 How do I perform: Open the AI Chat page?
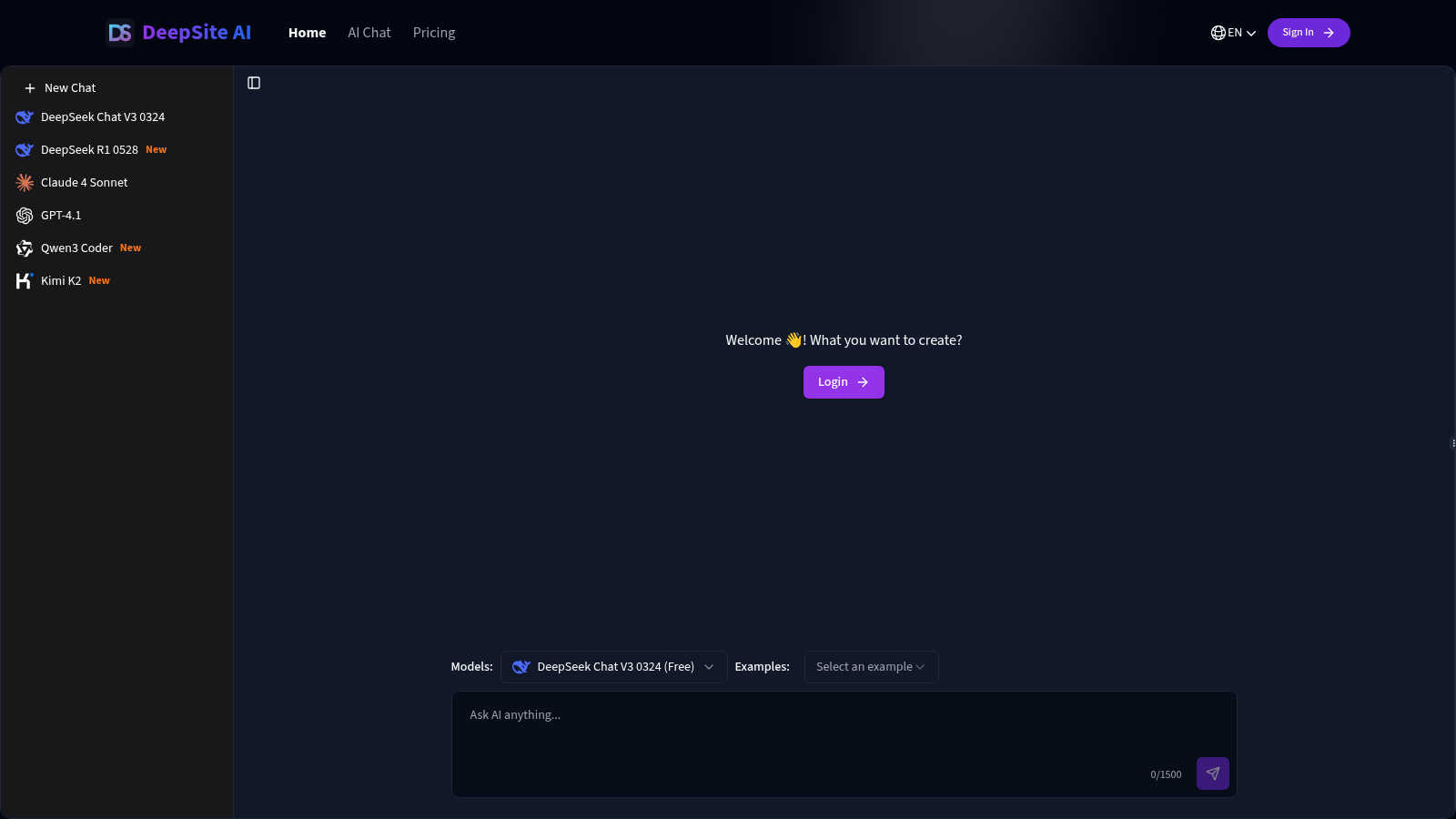[x=369, y=33]
